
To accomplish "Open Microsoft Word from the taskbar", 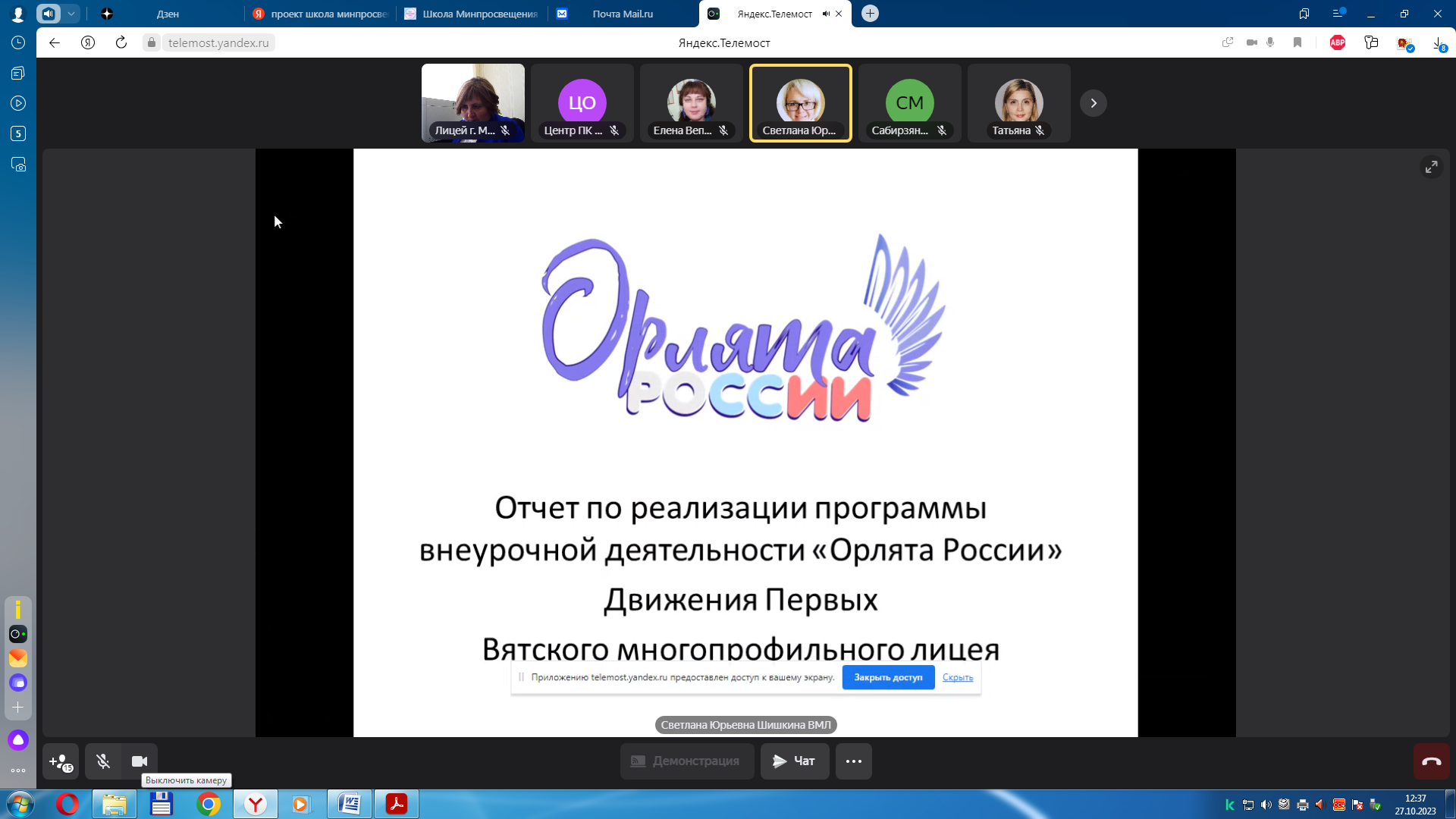I will (x=350, y=804).
